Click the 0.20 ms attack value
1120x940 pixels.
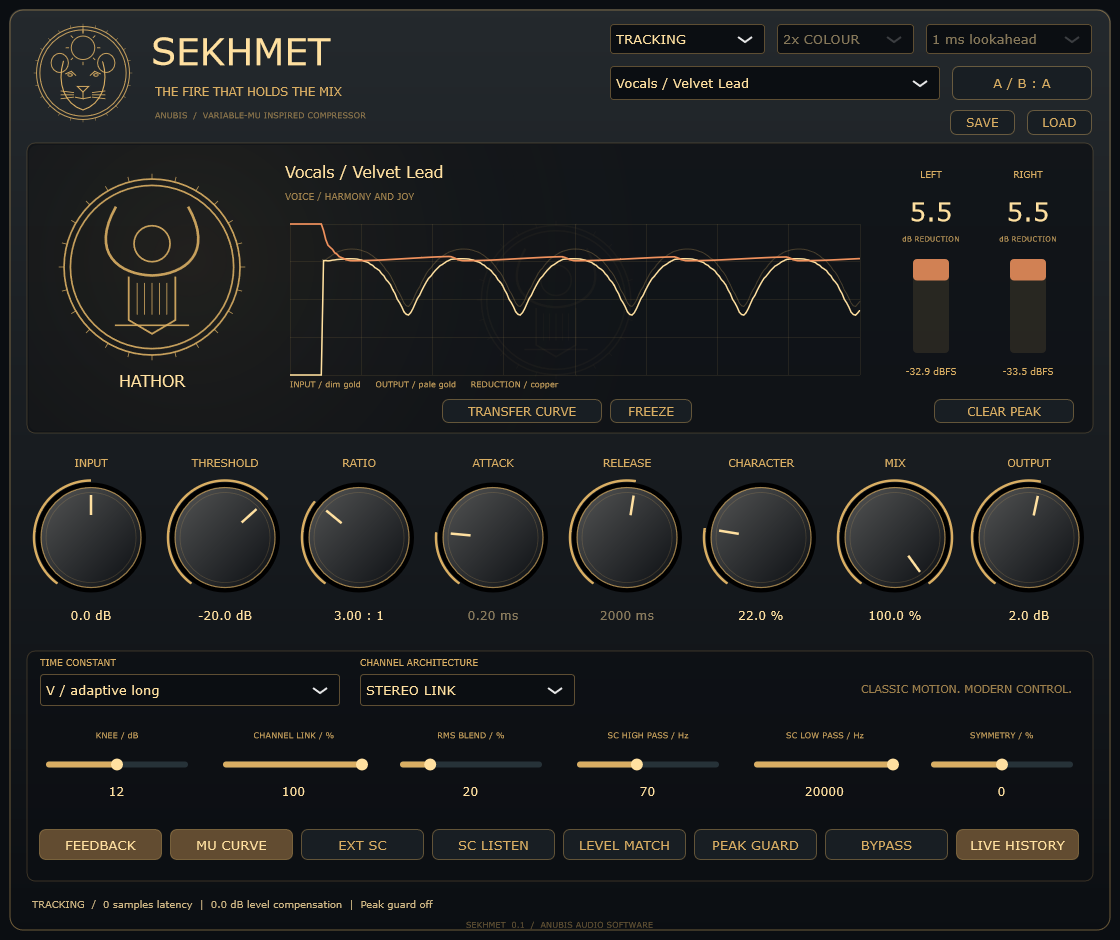tap(493, 616)
